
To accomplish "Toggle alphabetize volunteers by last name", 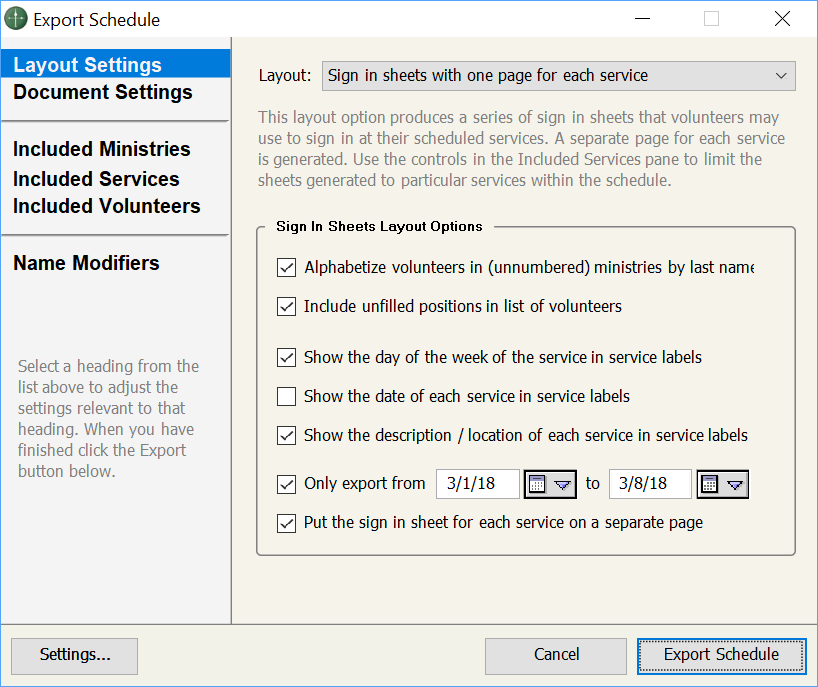I will [287, 267].
